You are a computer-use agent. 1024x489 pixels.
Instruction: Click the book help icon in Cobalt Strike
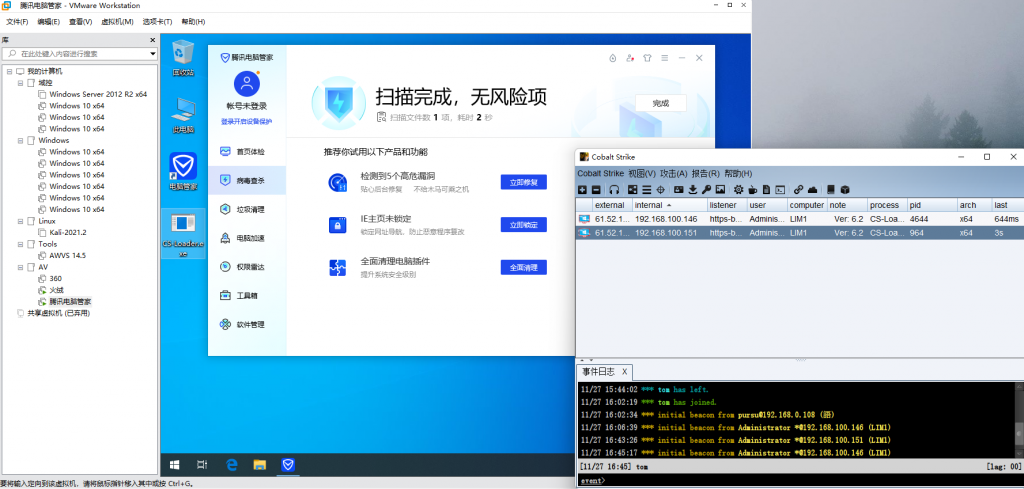[x=831, y=190]
